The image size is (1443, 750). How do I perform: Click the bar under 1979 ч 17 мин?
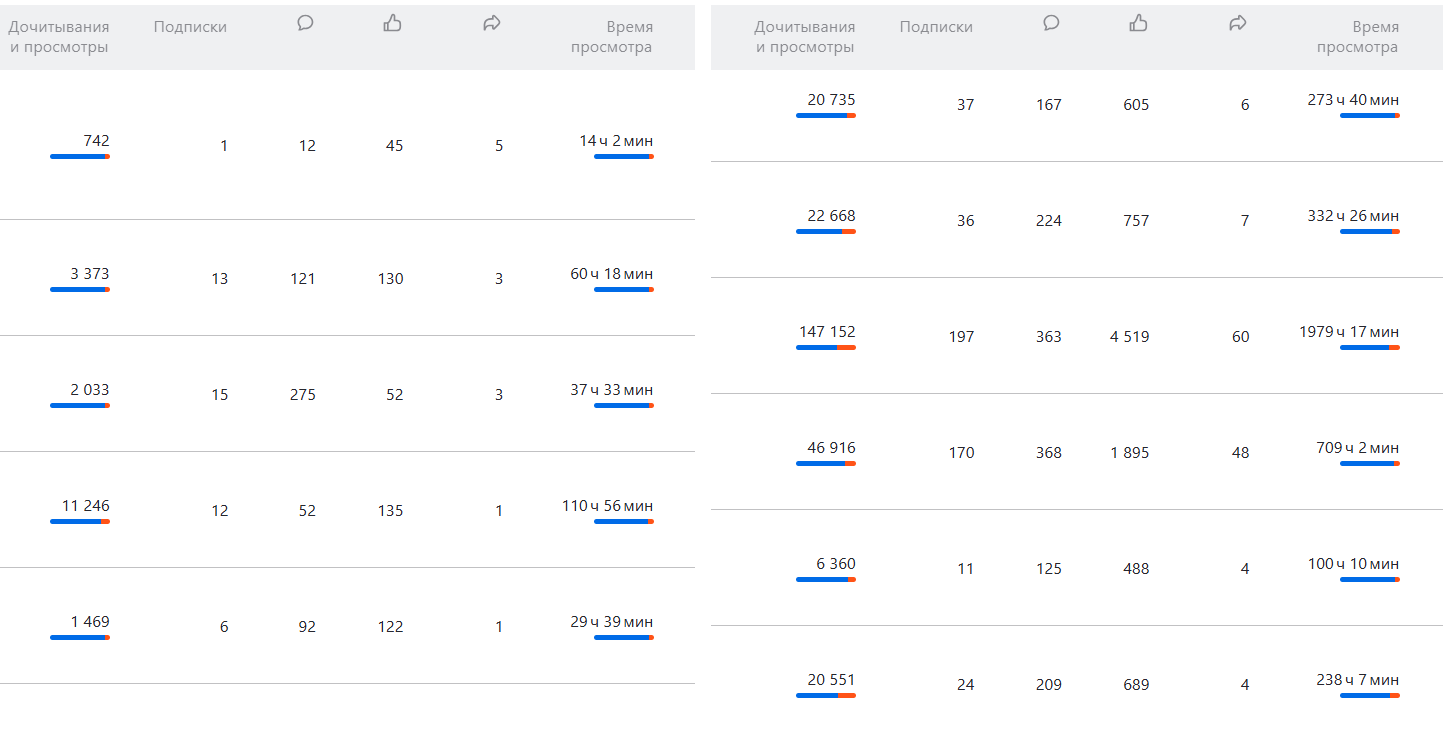tap(1369, 348)
